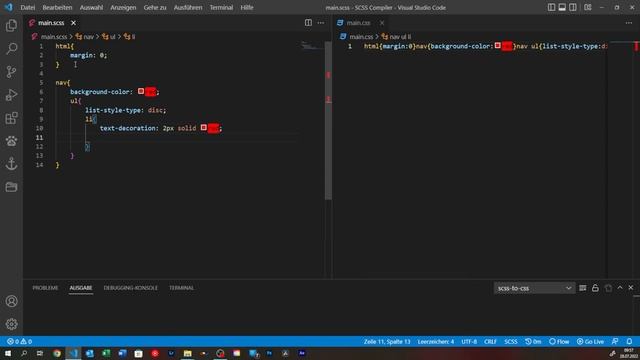Screen dimensions: 640x360
Task: Toggle primary sidebar layout button
Action: click(x=551, y=7)
